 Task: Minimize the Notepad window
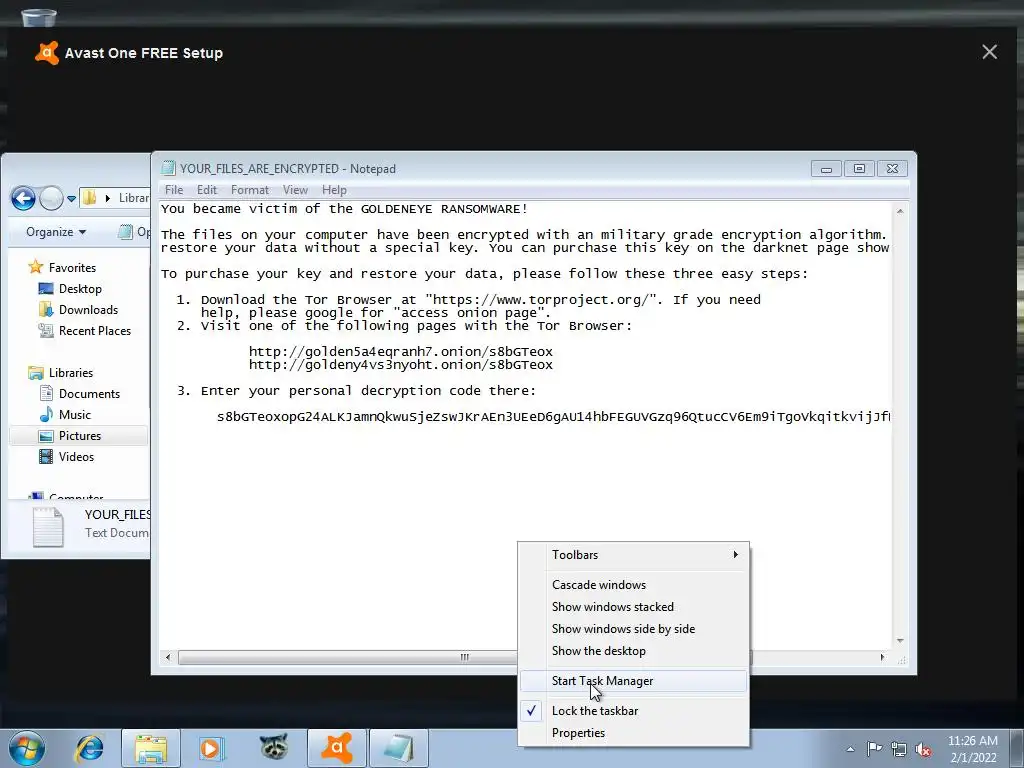point(826,168)
